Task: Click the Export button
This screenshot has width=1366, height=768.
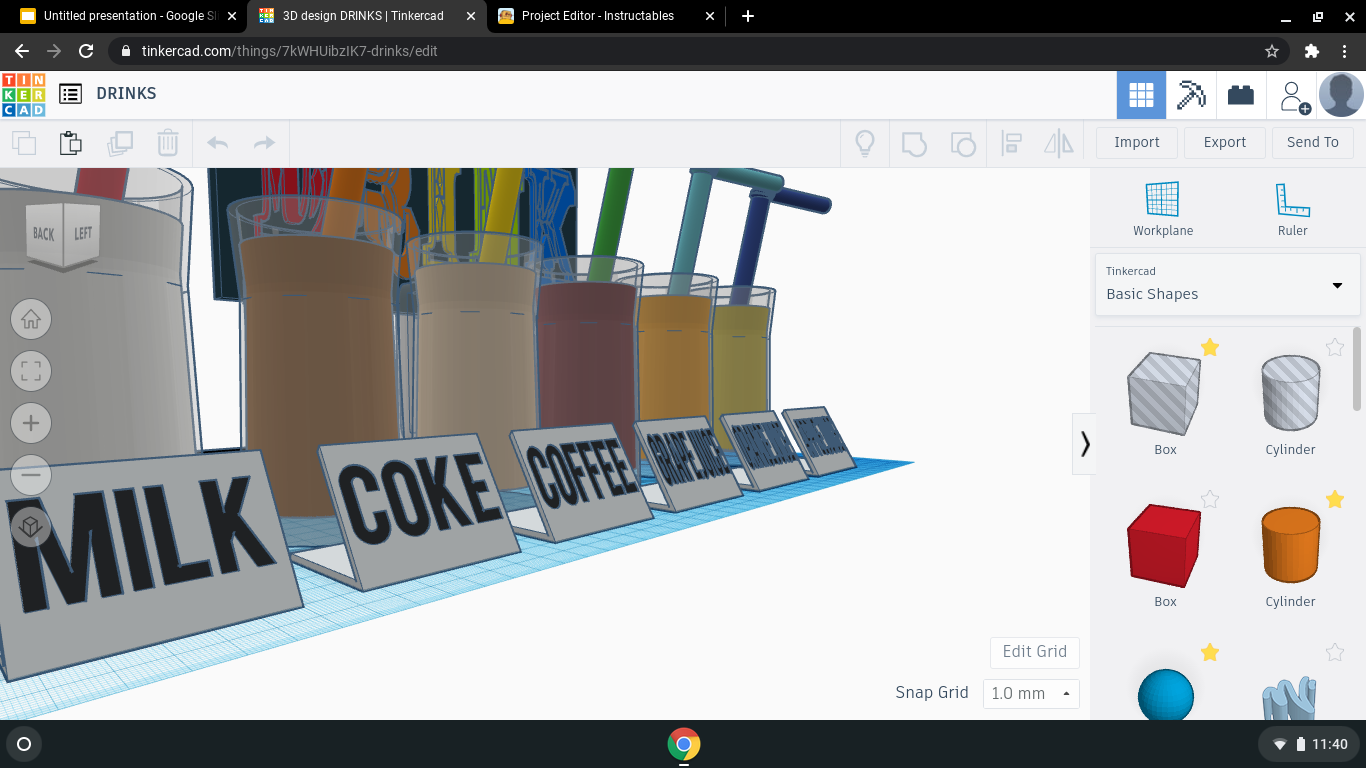Action: [x=1225, y=142]
